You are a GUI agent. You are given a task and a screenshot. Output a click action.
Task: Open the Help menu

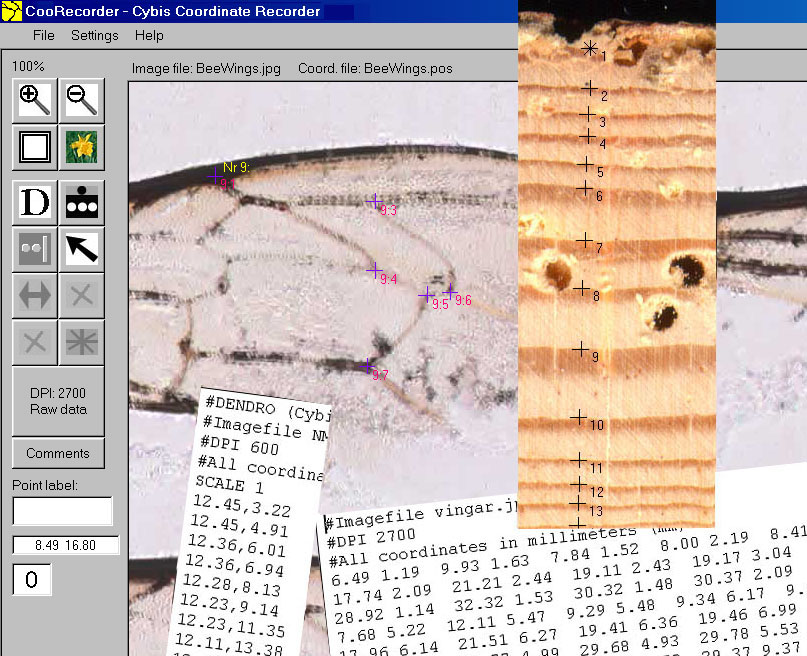point(149,36)
